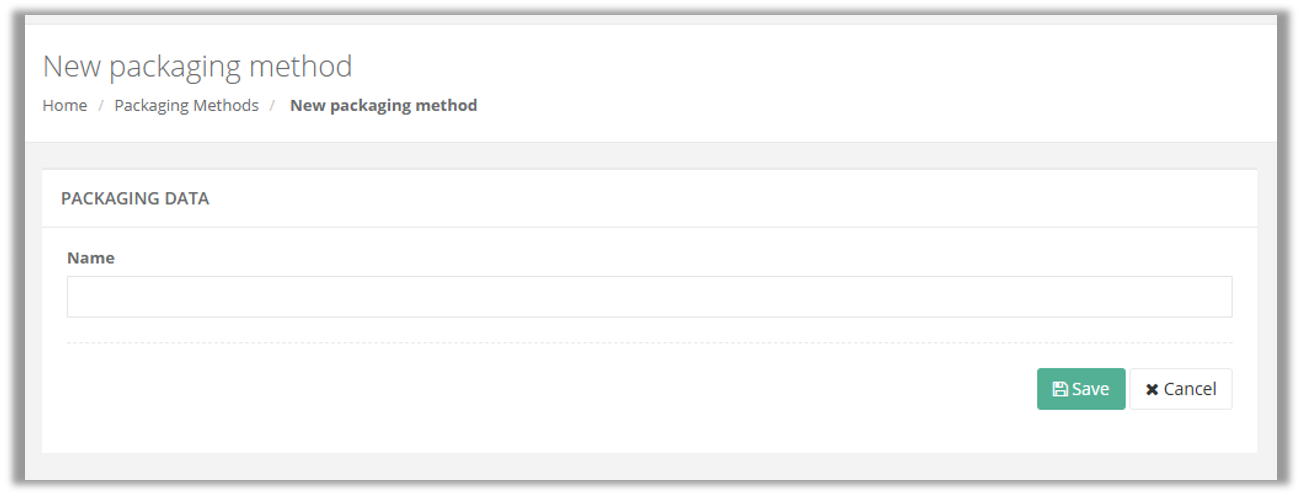Image resolution: width=1303 pixels, height=499 pixels.
Task: Click the dashed divider below Name field
Action: click(x=649, y=343)
